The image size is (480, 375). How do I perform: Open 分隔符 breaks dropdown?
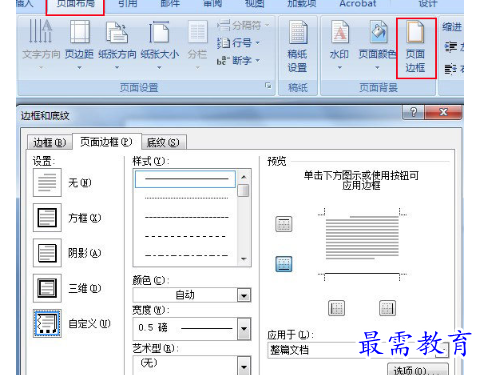click(x=243, y=25)
